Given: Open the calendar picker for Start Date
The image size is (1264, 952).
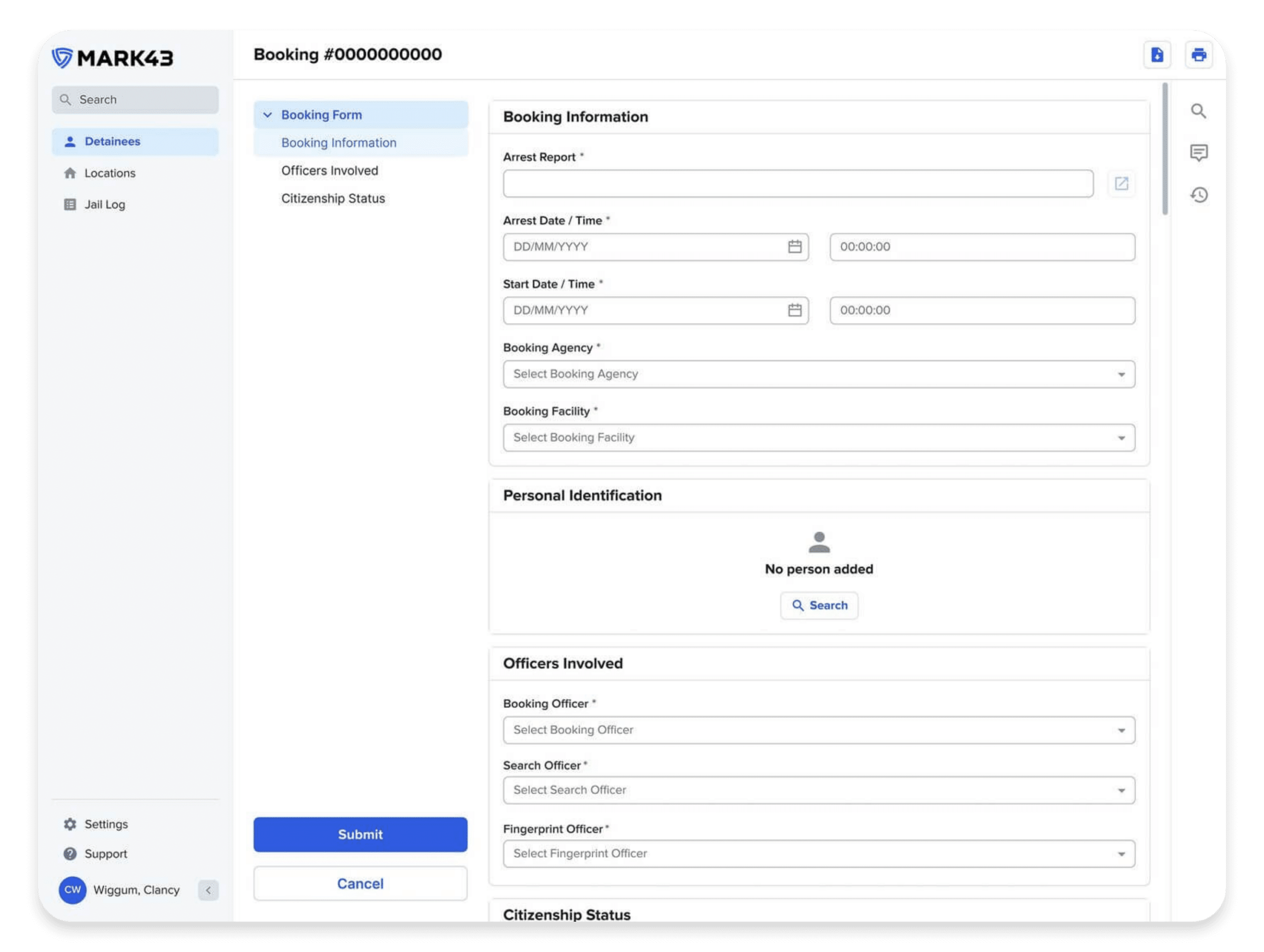Looking at the screenshot, I should [794, 310].
